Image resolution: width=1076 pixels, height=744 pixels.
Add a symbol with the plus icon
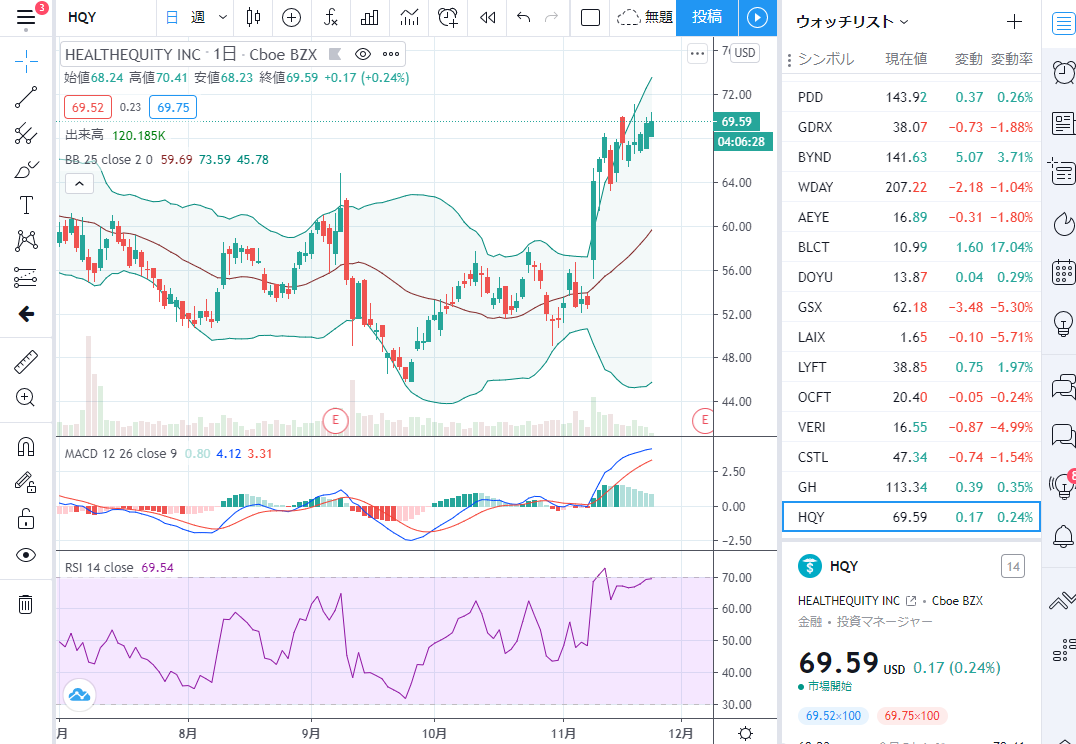[x=1014, y=22]
